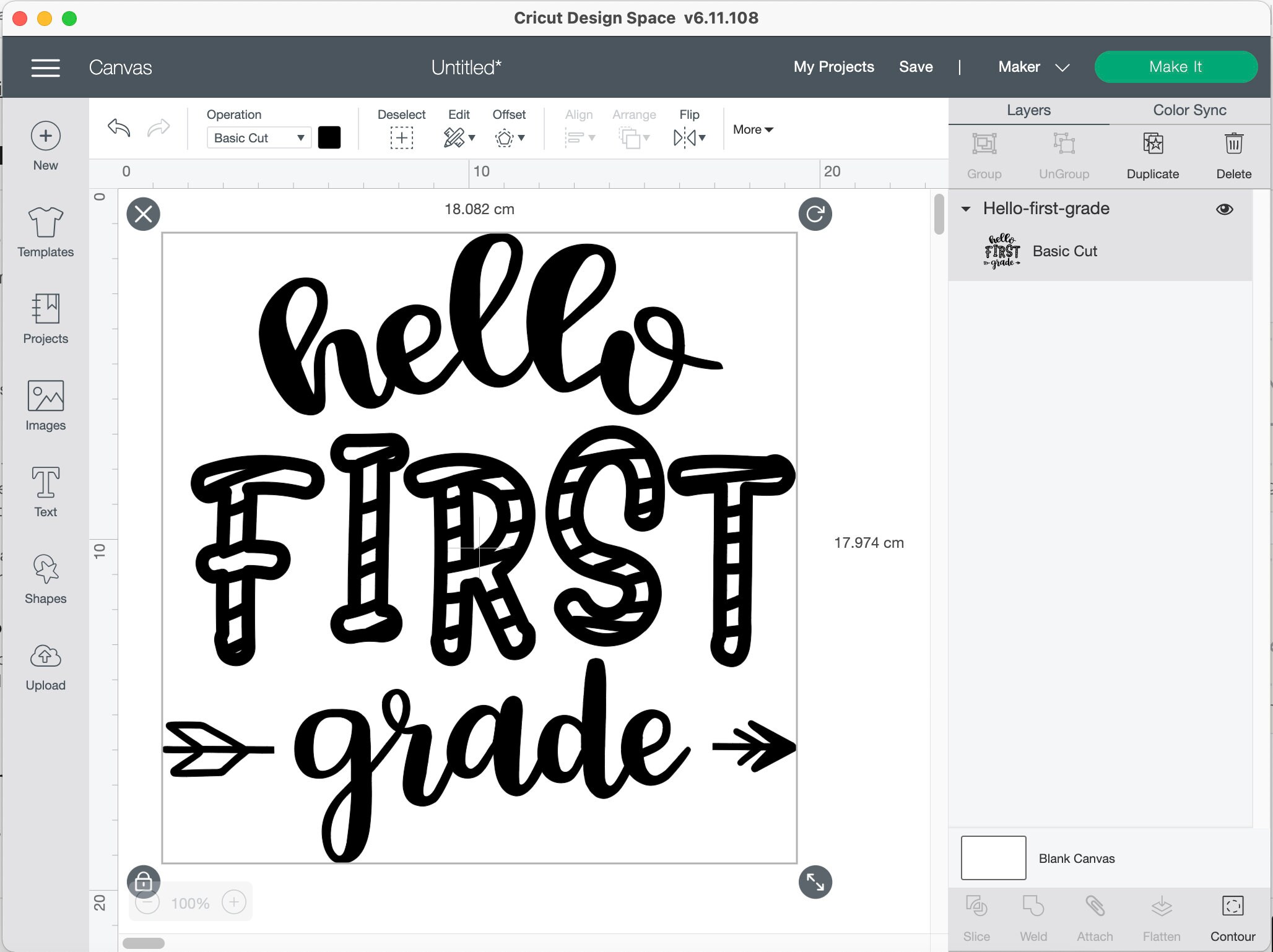1273x952 pixels.
Task: Collapse the Hello-first-grade layer group
Action: (966, 209)
